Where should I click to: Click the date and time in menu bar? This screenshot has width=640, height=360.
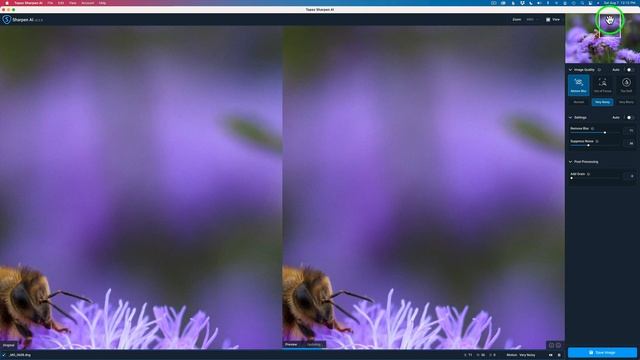click(620, 3)
